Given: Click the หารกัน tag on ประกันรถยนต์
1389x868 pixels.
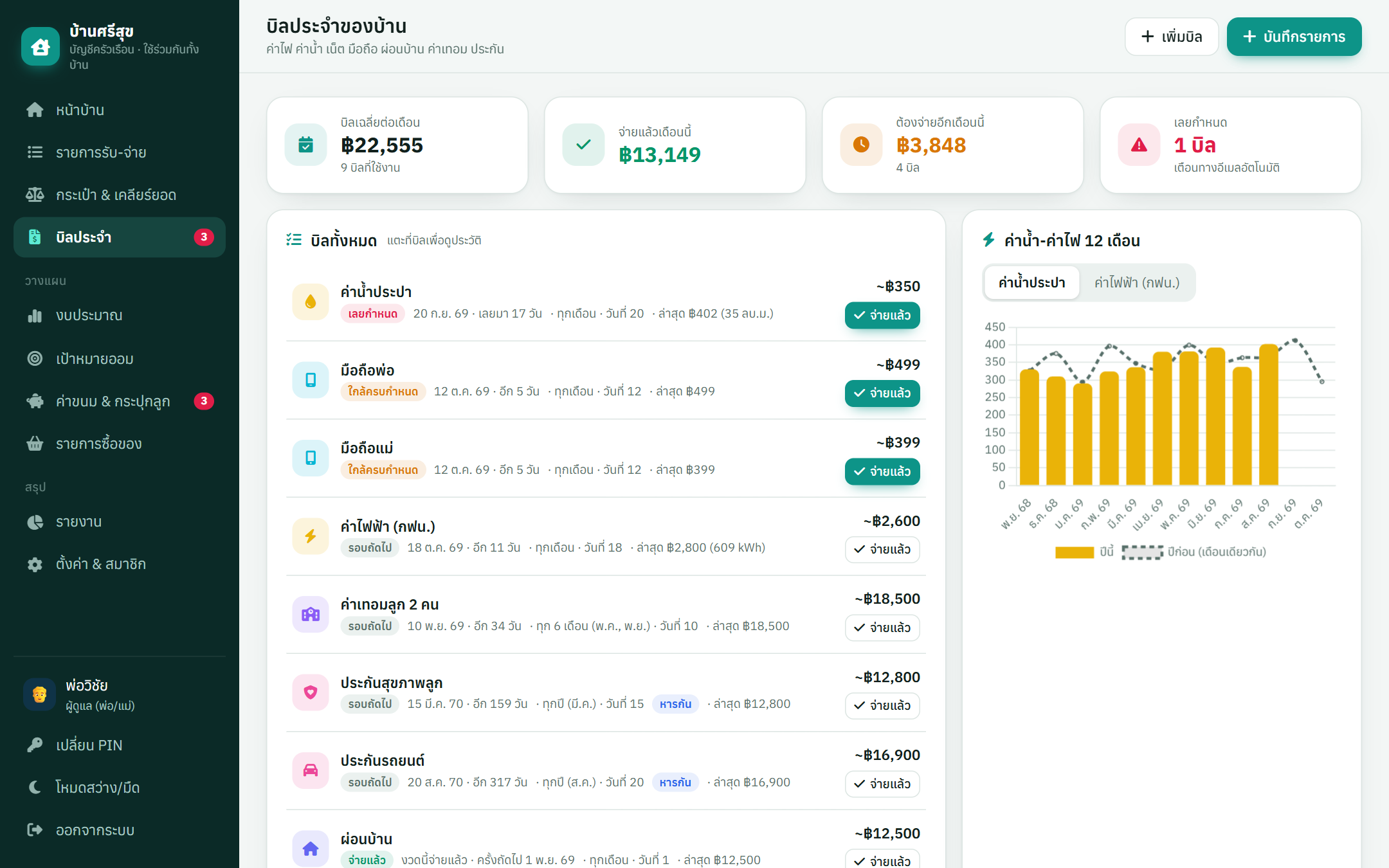Looking at the screenshot, I should (x=675, y=782).
